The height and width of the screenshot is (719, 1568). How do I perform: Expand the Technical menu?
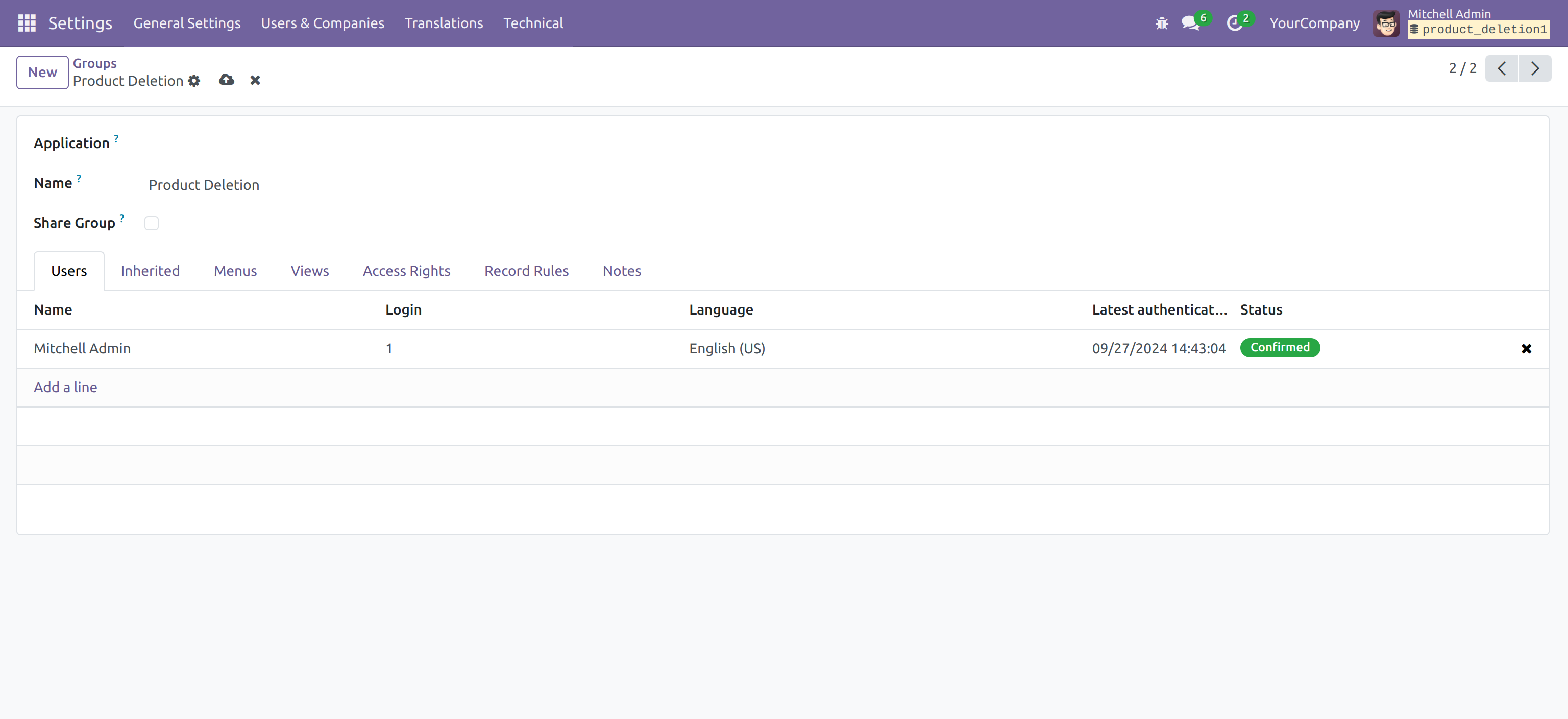[532, 23]
